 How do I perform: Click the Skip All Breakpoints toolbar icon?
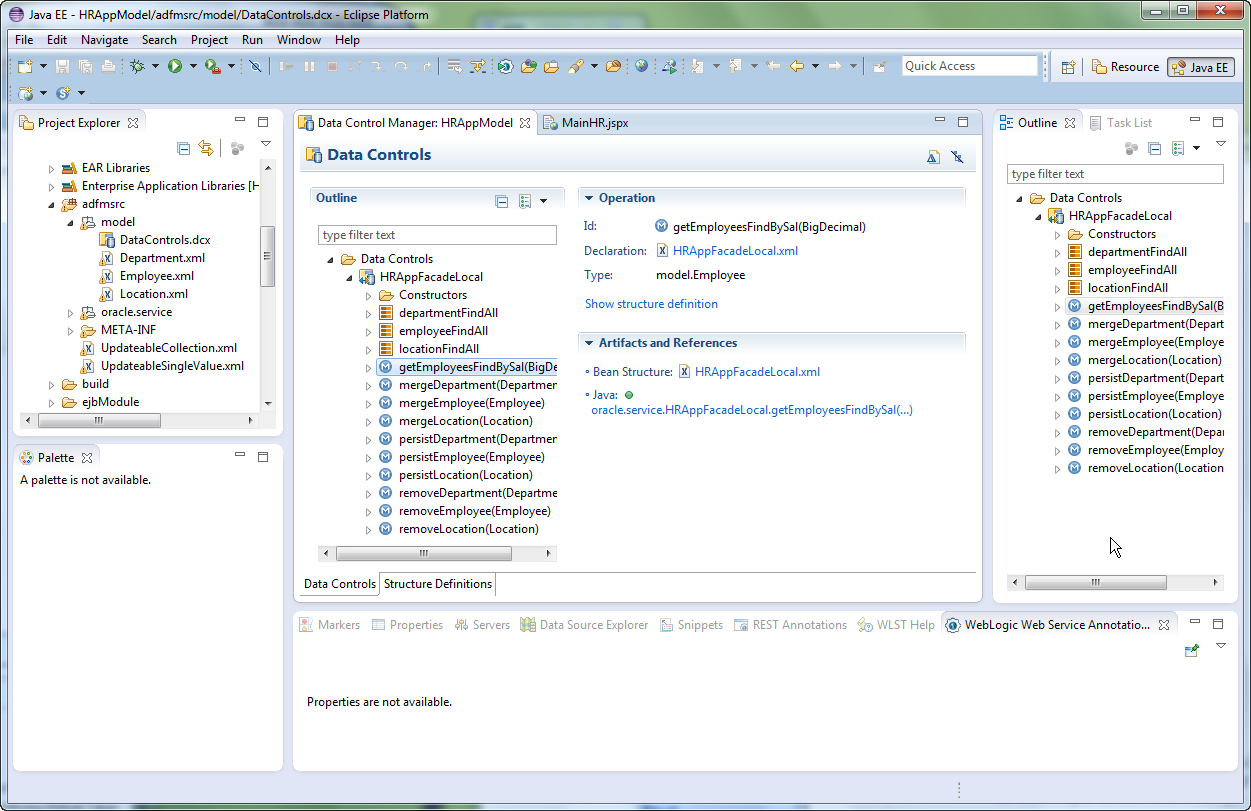click(x=255, y=67)
